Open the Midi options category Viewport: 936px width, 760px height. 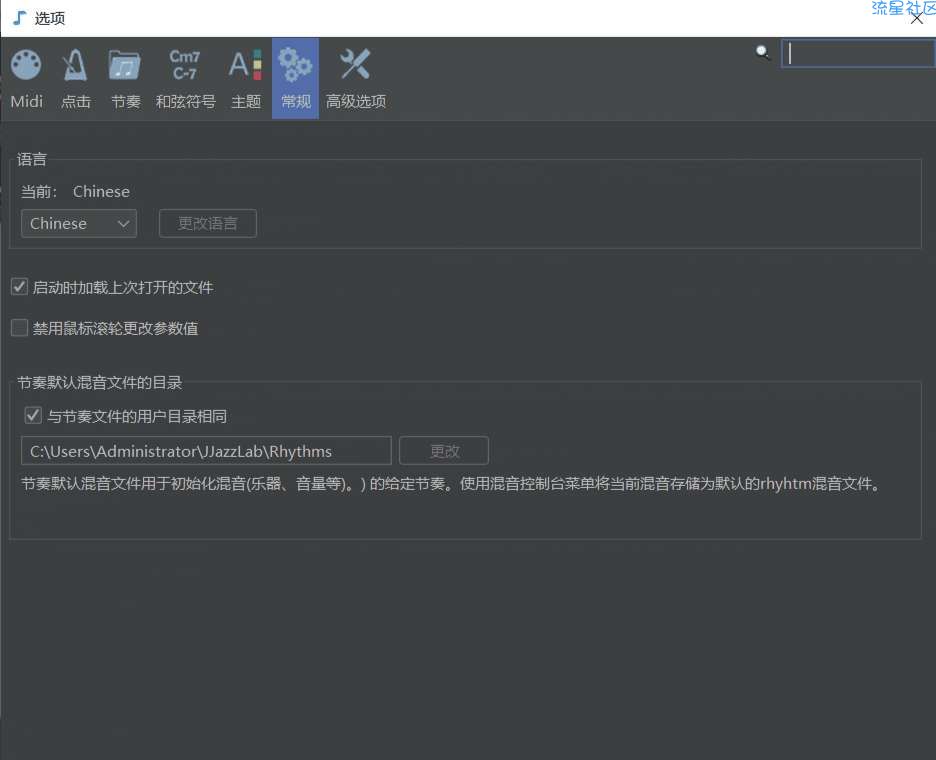(x=26, y=79)
